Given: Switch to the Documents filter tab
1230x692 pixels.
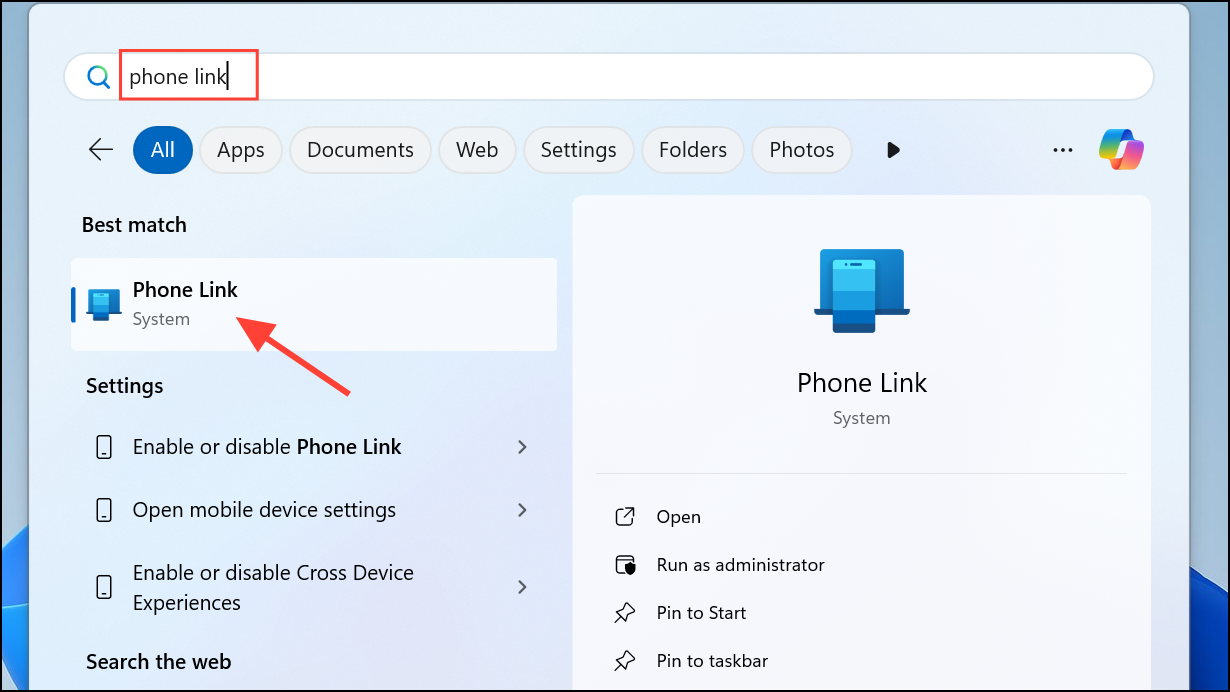Looking at the screenshot, I should click(x=360, y=150).
